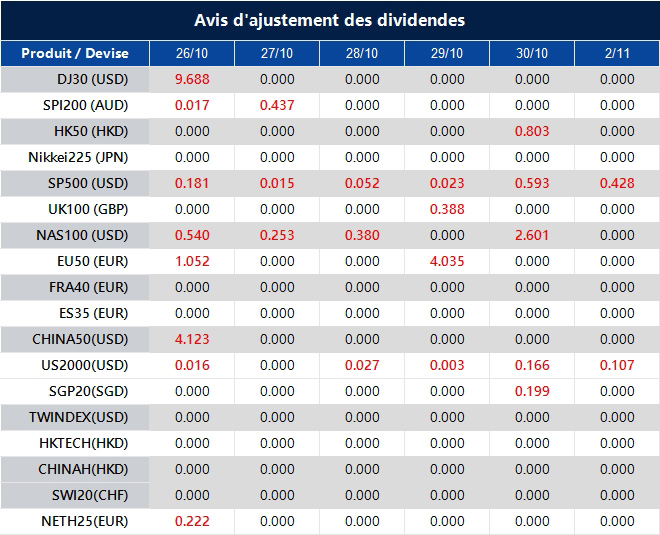
Task: Click the Produit / Devise header cell
Action: tap(75, 53)
